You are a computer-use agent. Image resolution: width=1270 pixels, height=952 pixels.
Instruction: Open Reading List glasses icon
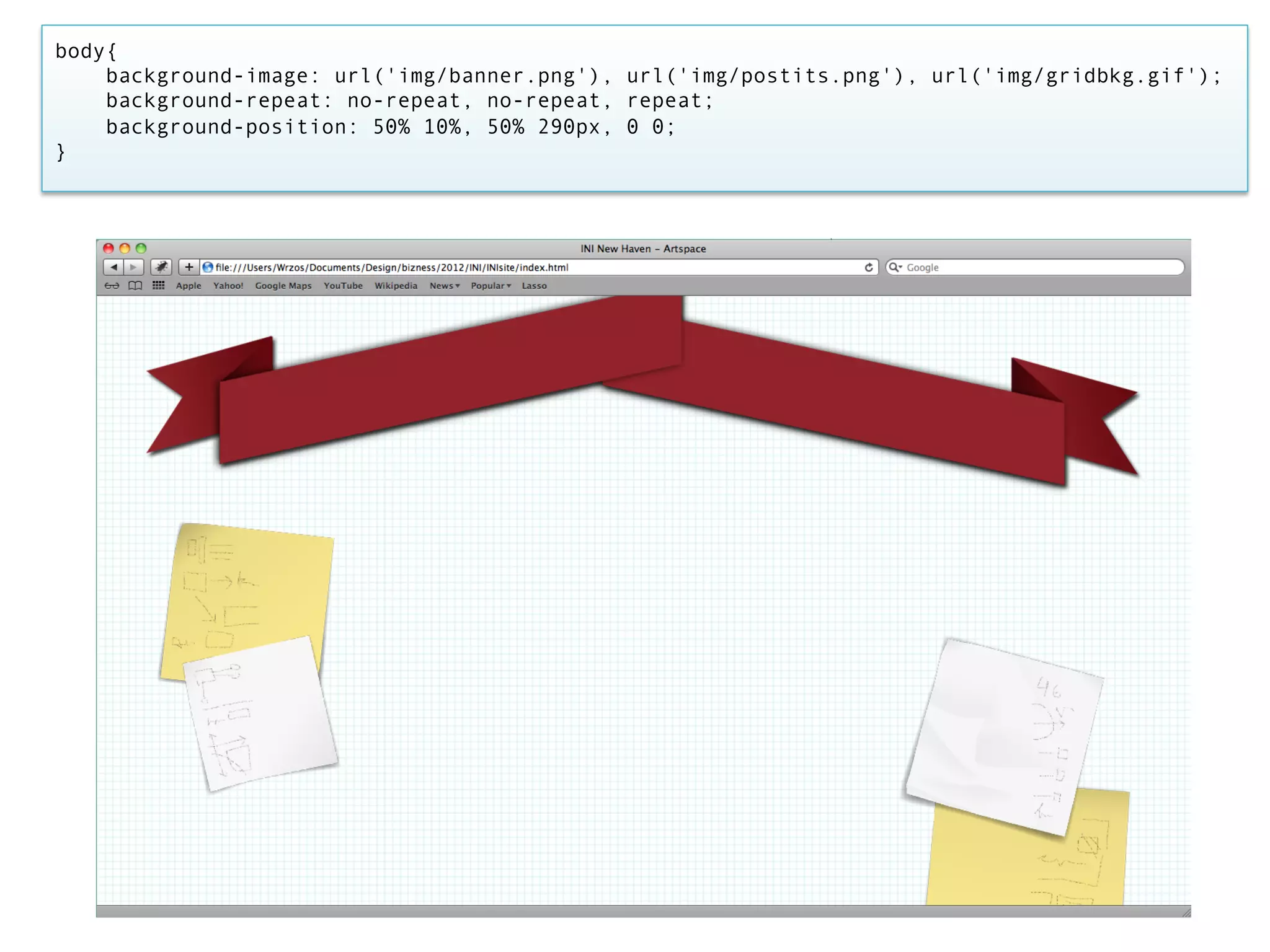tap(112, 286)
